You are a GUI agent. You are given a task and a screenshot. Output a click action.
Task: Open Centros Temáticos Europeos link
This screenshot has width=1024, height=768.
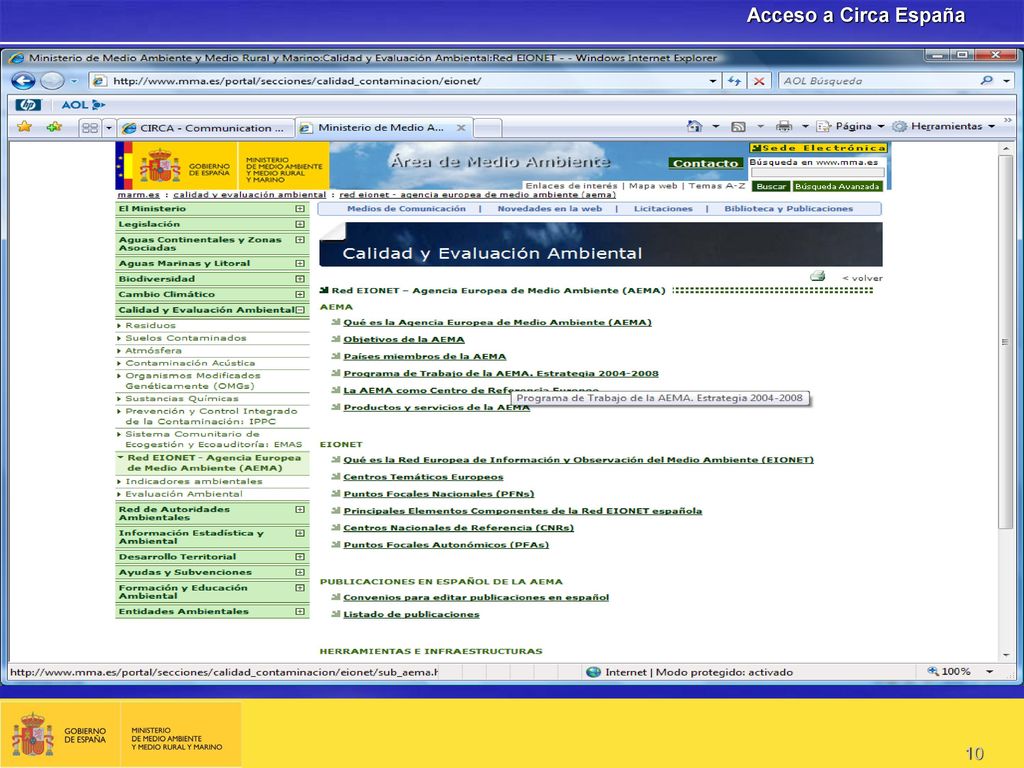423,477
